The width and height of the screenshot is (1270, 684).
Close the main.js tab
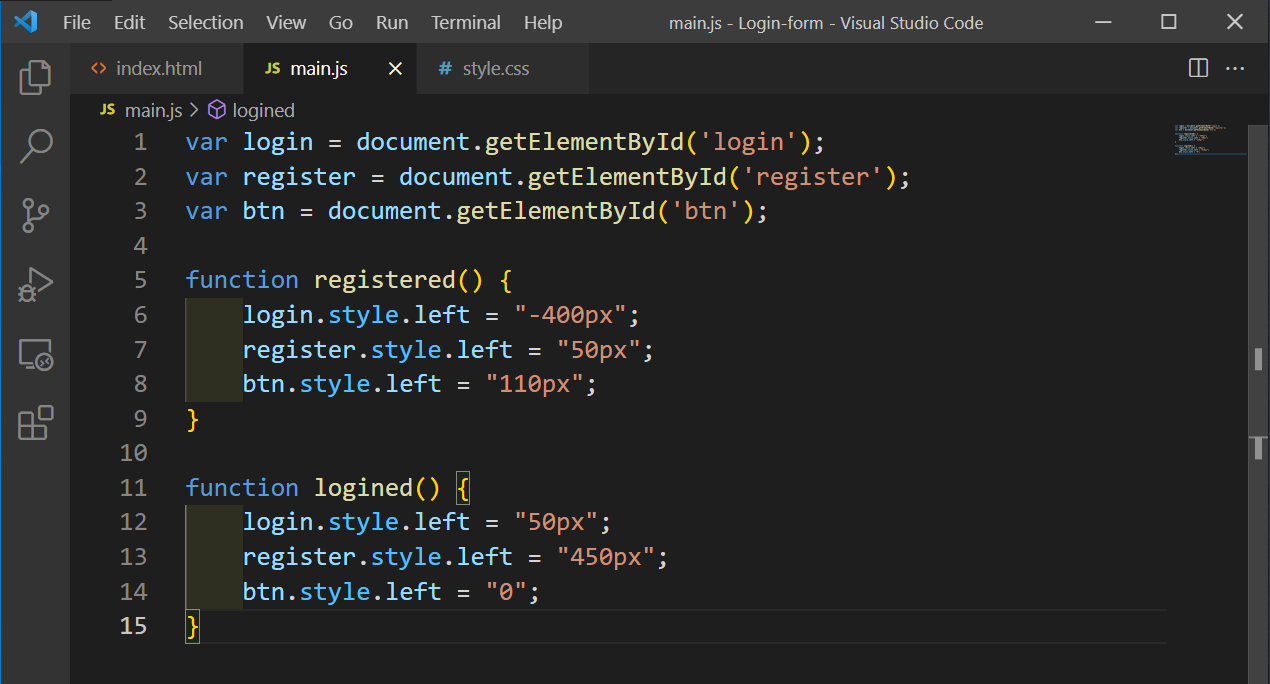395,69
